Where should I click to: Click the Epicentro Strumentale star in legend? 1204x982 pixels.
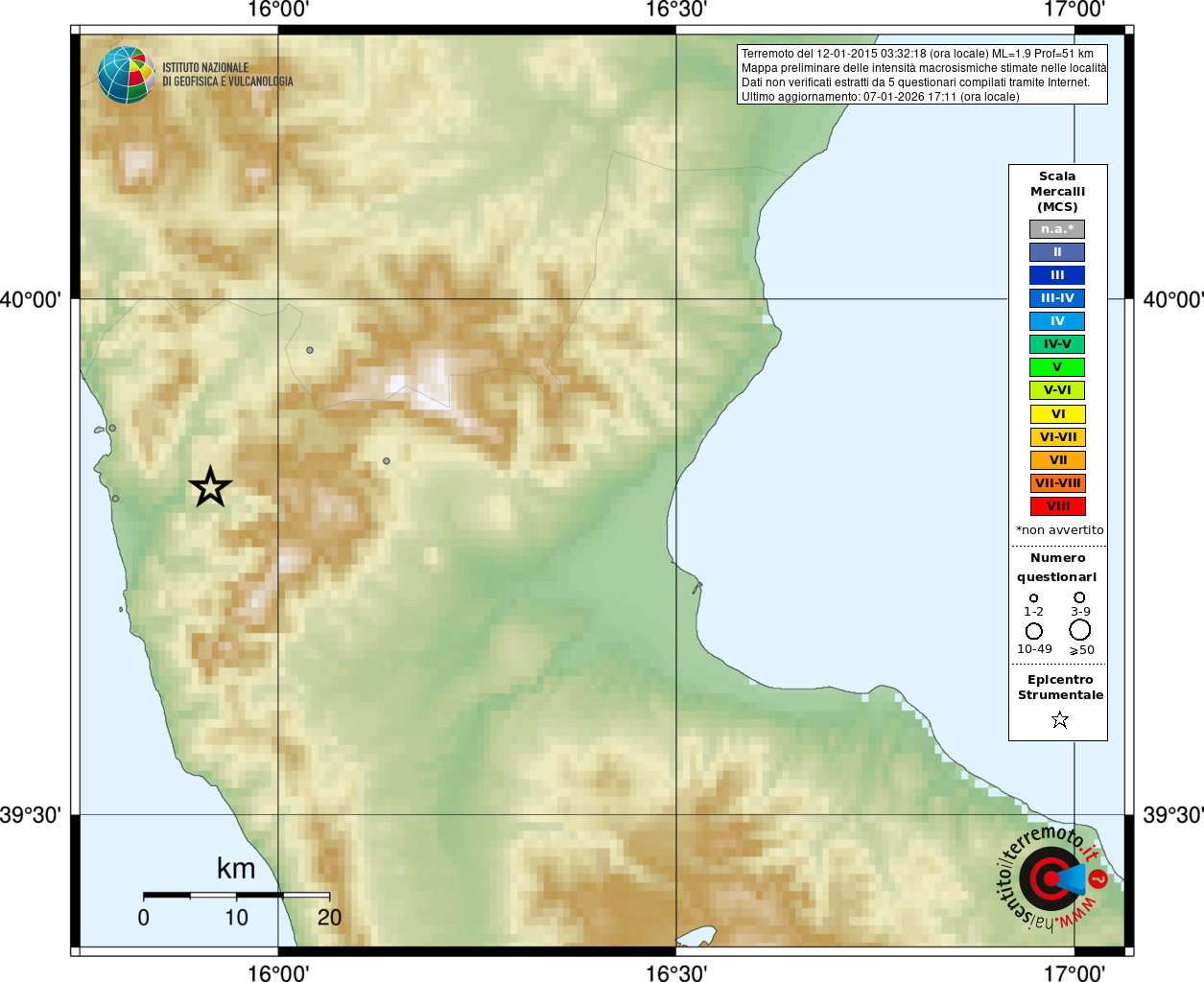coord(1060,719)
